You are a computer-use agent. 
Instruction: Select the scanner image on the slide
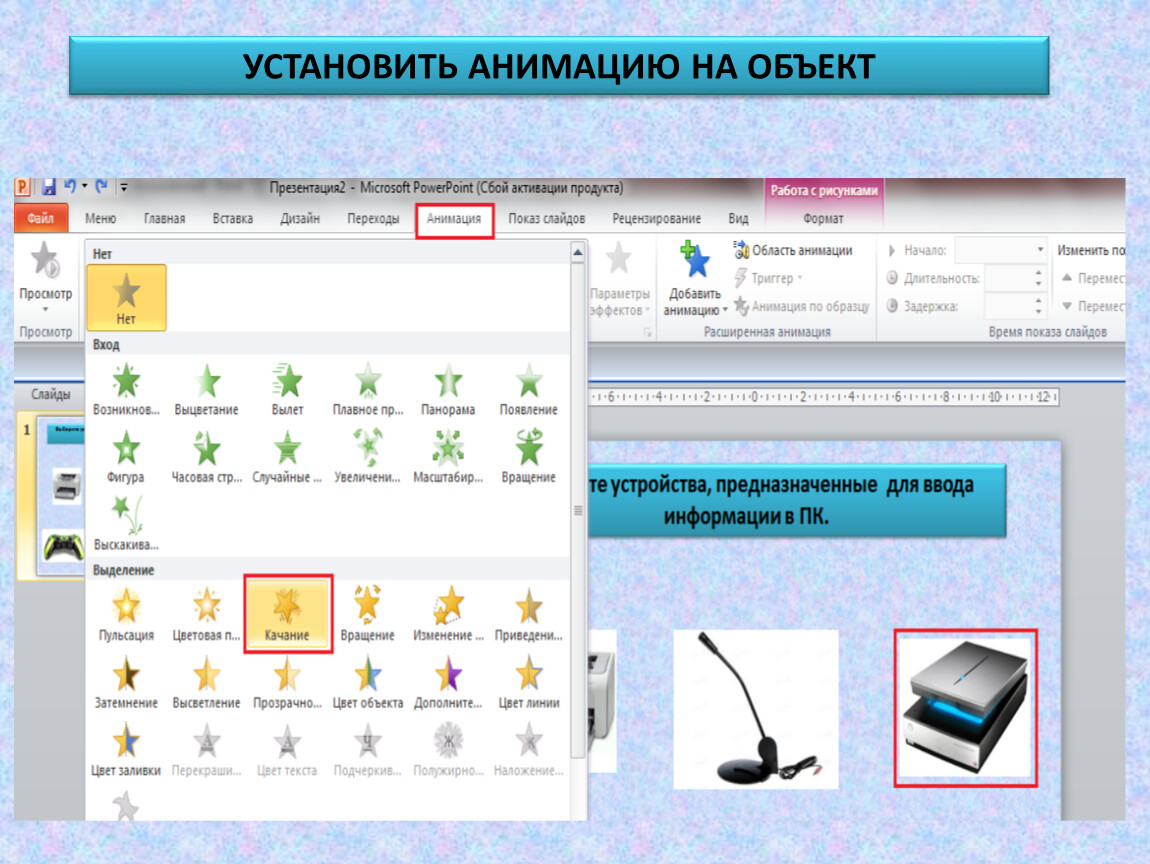point(965,708)
